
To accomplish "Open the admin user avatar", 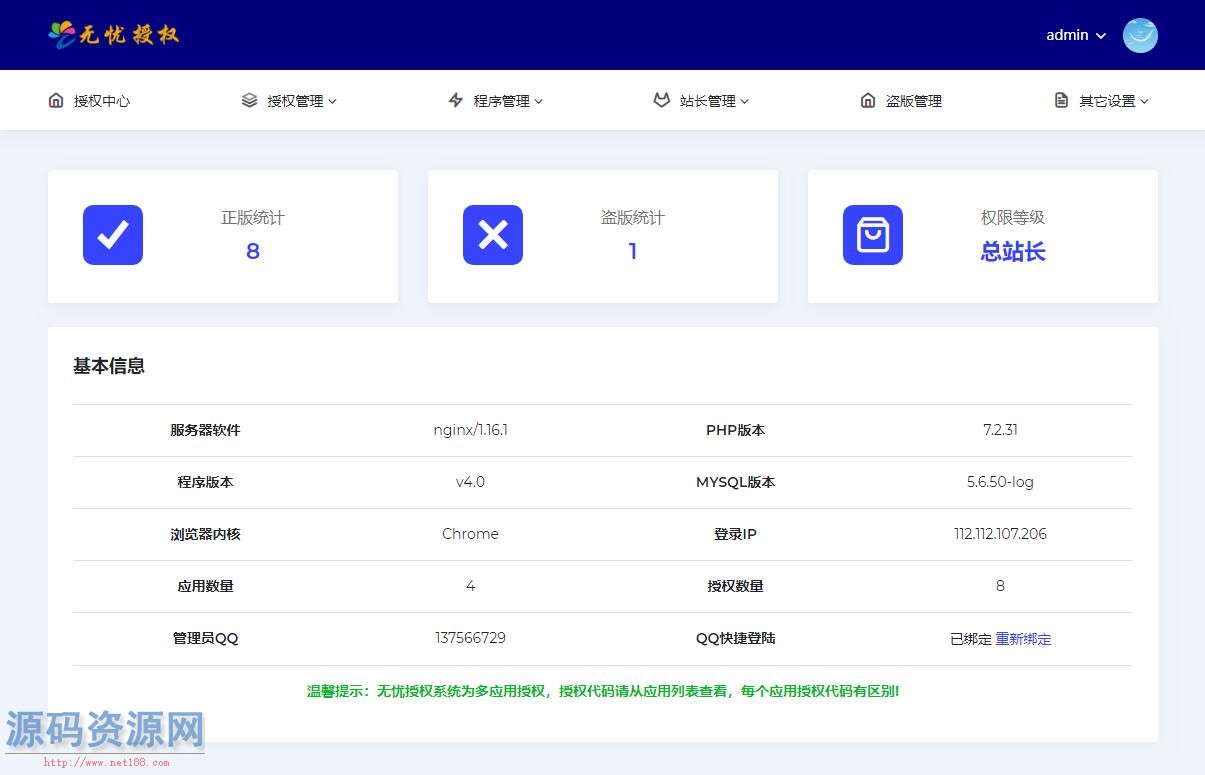I will click(1140, 35).
